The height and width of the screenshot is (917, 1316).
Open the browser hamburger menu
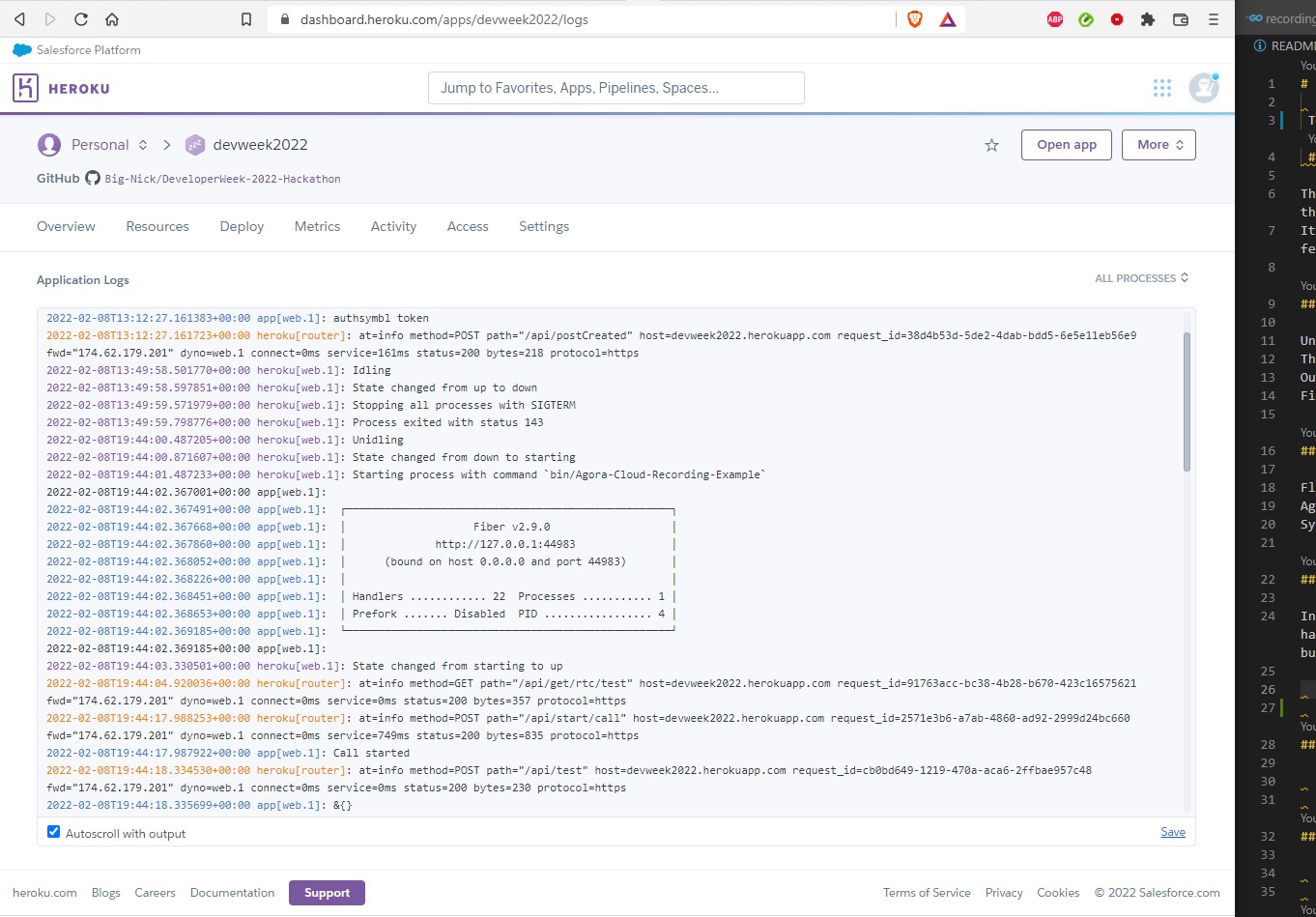(1214, 19)
